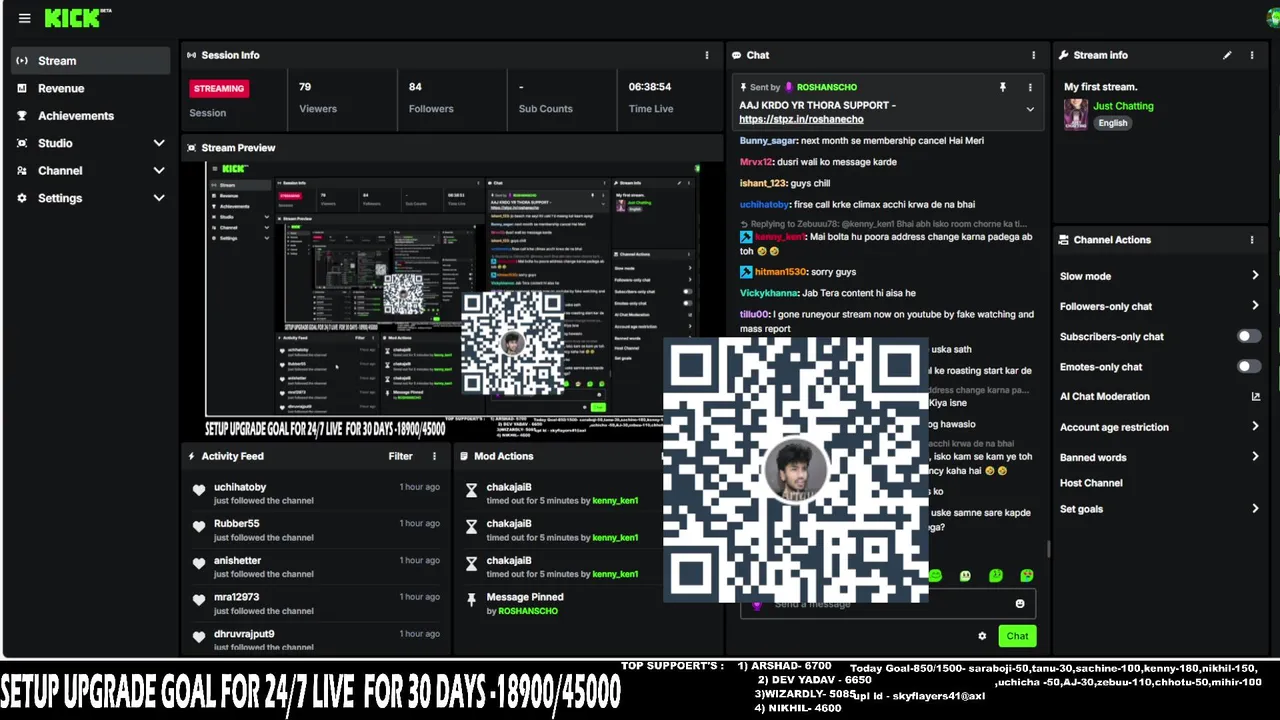Click the Stream Preview video thumbnail

click(x=451, y=300)
